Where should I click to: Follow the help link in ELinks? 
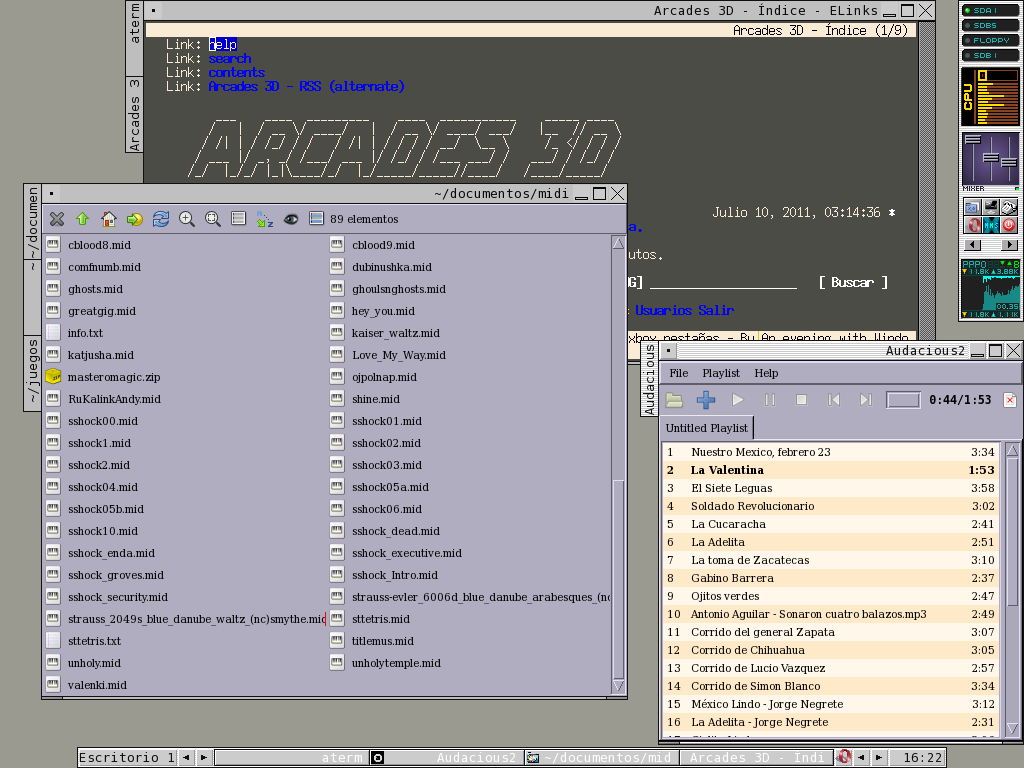point(223,44)
